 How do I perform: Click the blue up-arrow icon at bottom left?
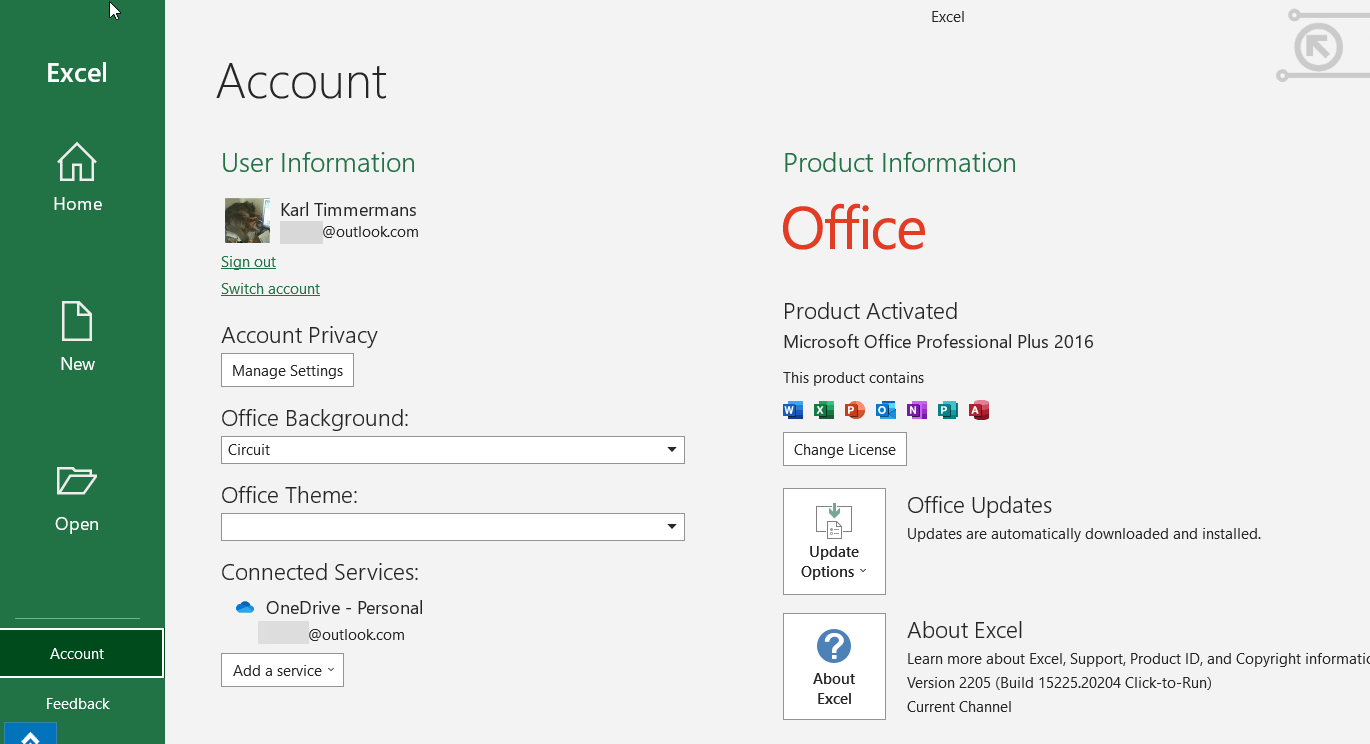[30, 735]
